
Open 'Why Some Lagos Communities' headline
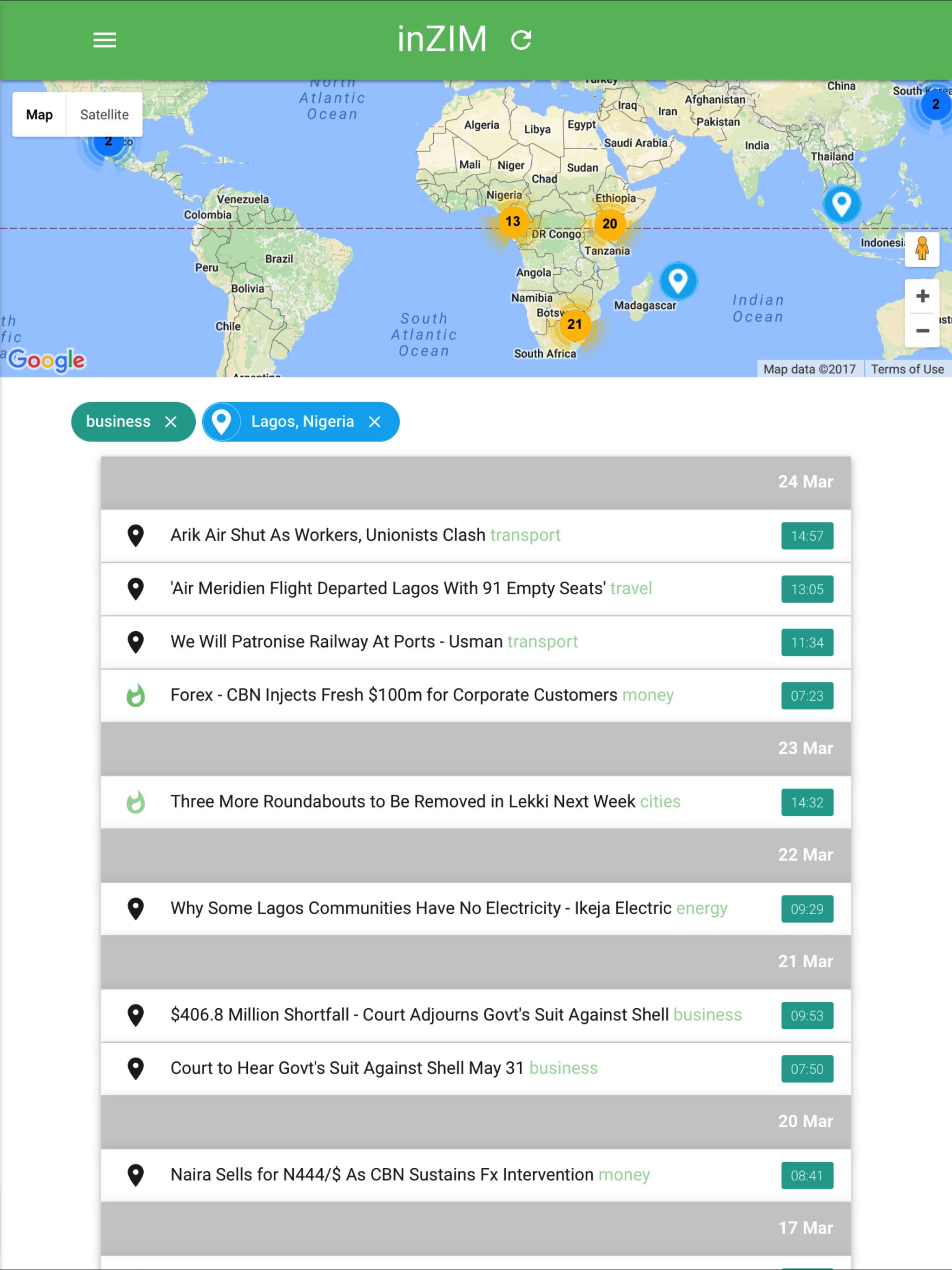[421, 908]
